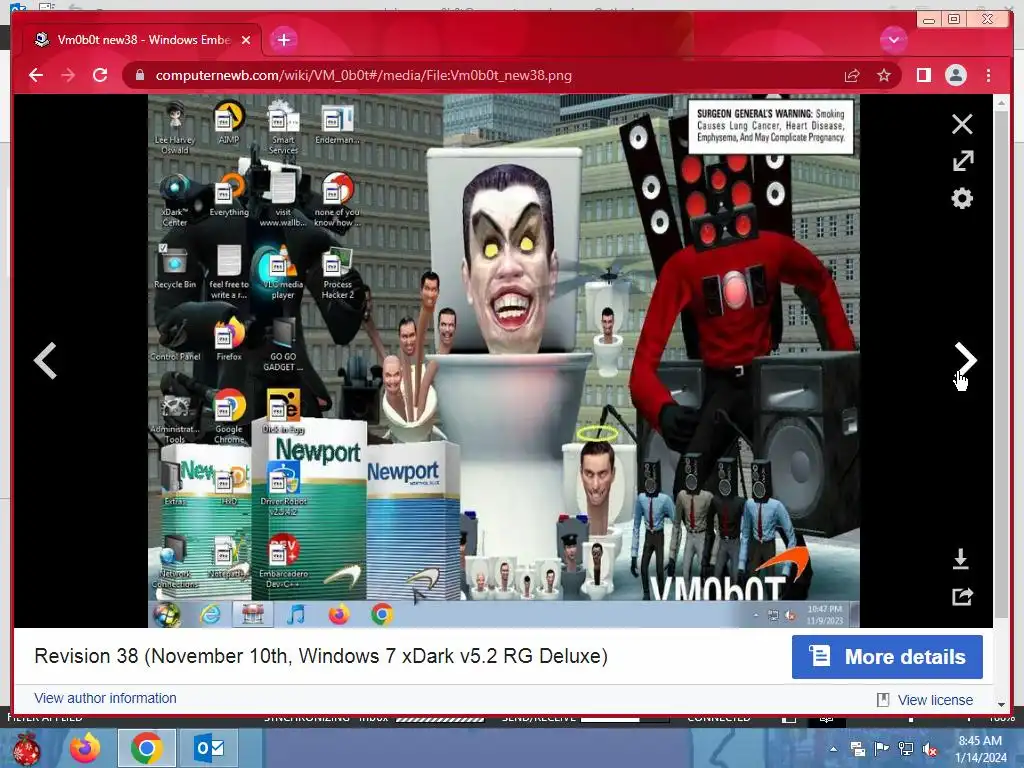
Task: Click the muted volume tray icon
Action: pos(929,749)
